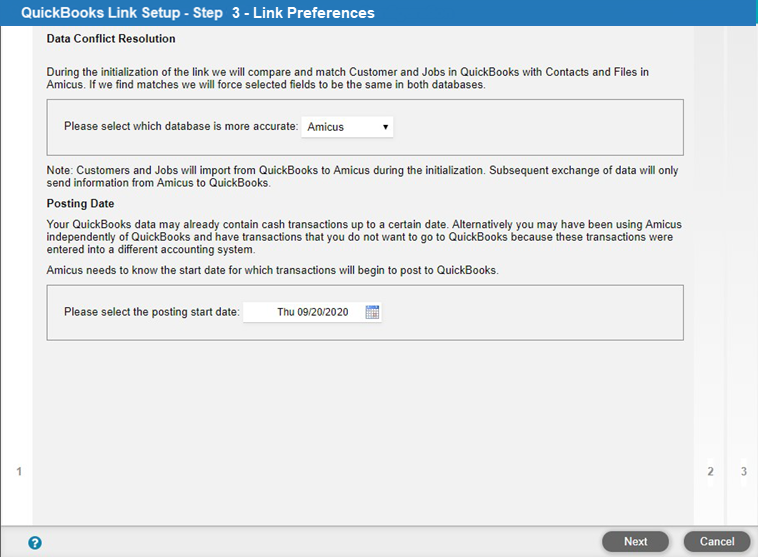Go to wizard step 1 panel
Image resolution: width=758 pixels, height=557 pixels.
click(17, 276)
